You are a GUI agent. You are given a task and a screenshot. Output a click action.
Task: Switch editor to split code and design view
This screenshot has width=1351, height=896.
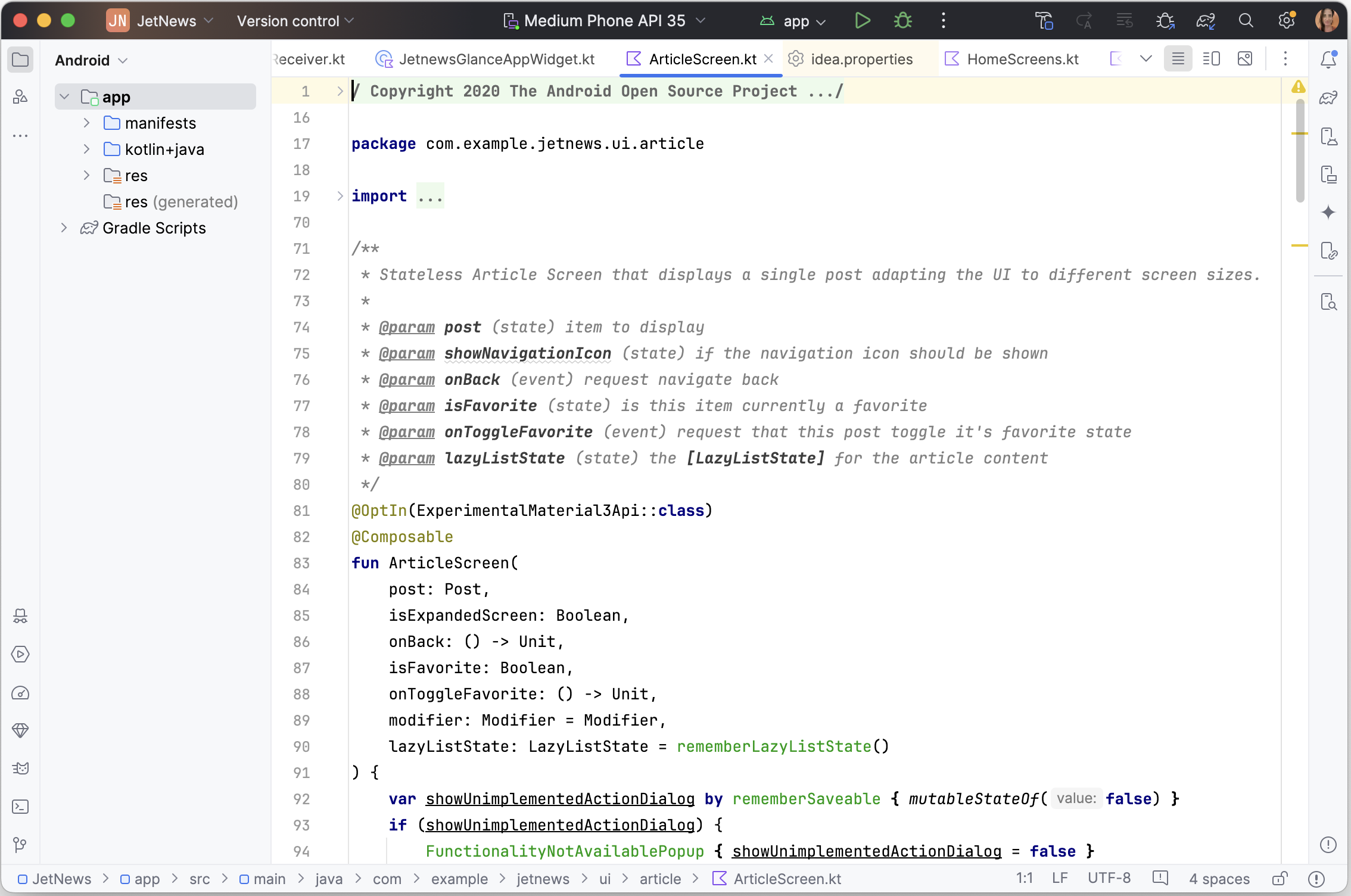[x=1211, y=59]
